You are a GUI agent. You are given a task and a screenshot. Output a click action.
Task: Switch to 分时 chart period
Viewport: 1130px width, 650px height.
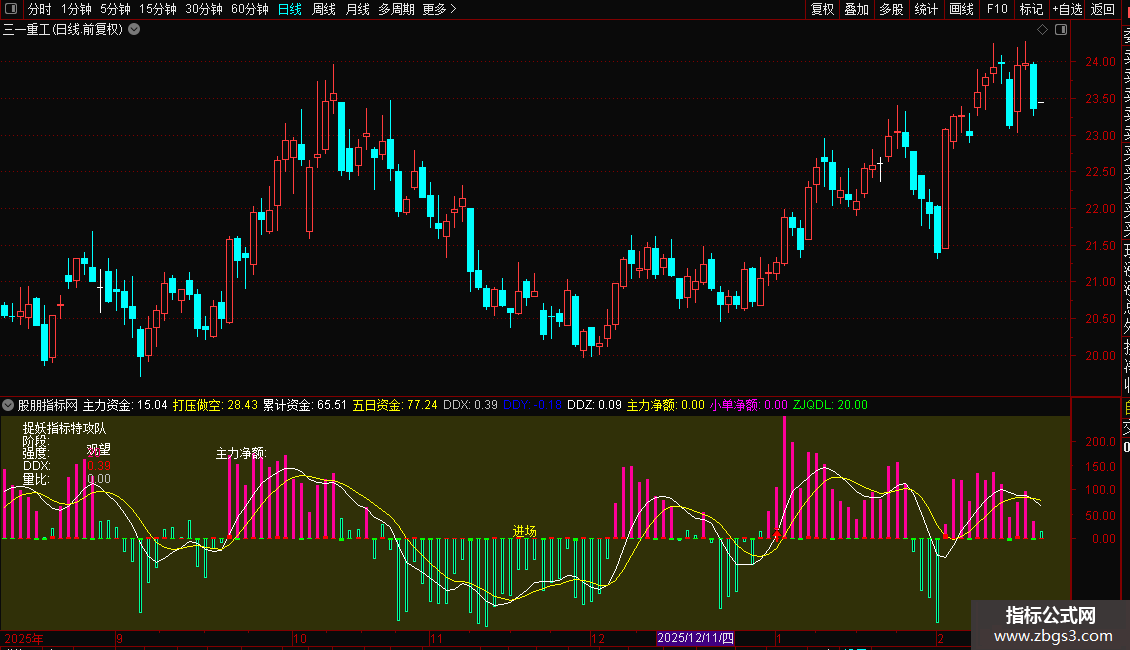click(40, 9)
